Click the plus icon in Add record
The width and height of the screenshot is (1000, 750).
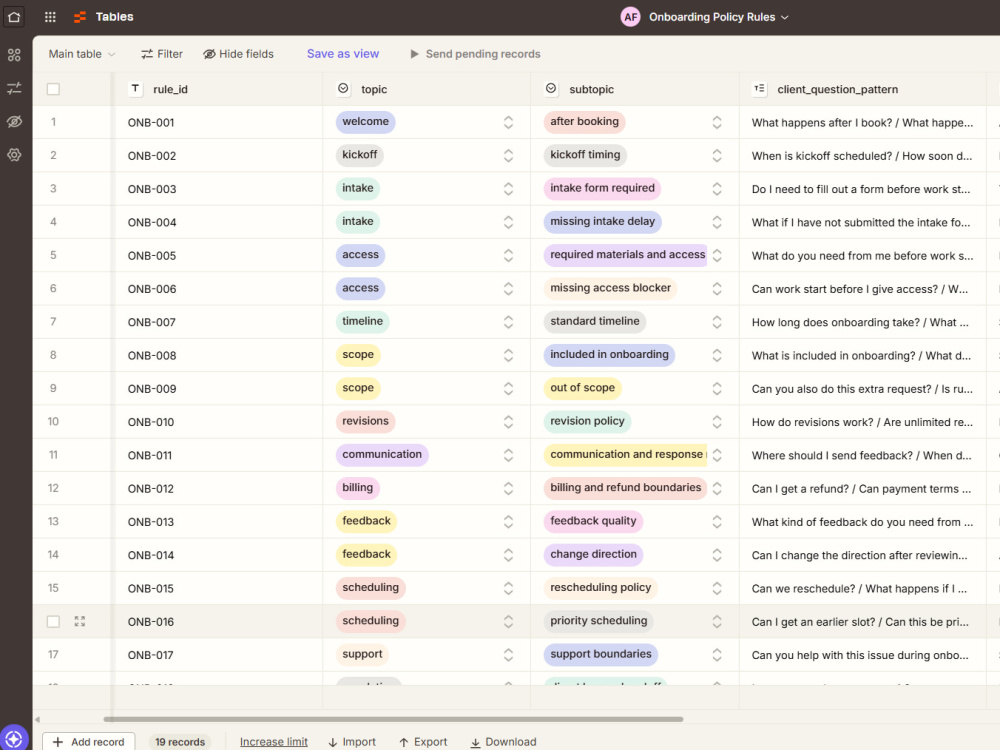pyautogui.click(x=58, y=742)
